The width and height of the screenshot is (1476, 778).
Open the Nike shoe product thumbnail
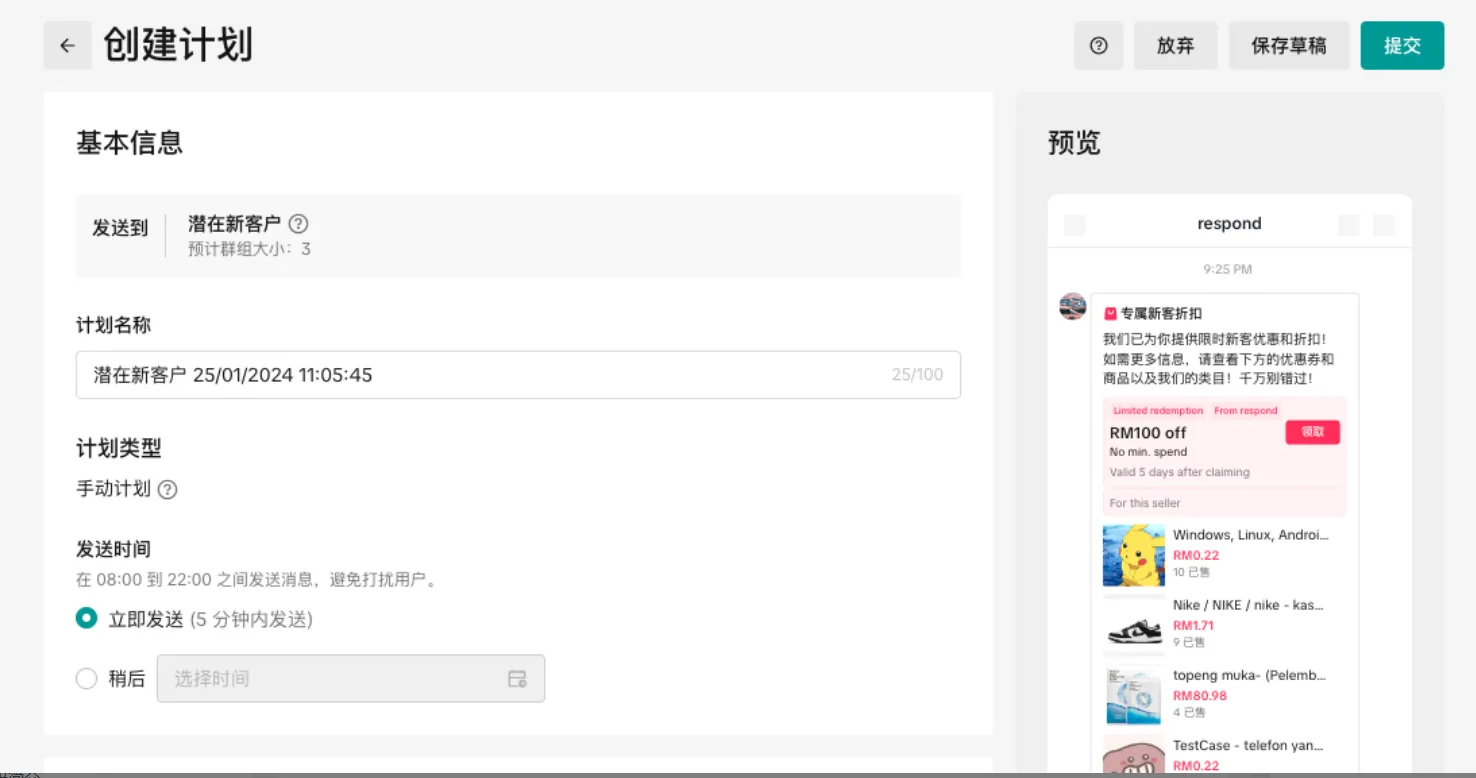pos(1134,625)
